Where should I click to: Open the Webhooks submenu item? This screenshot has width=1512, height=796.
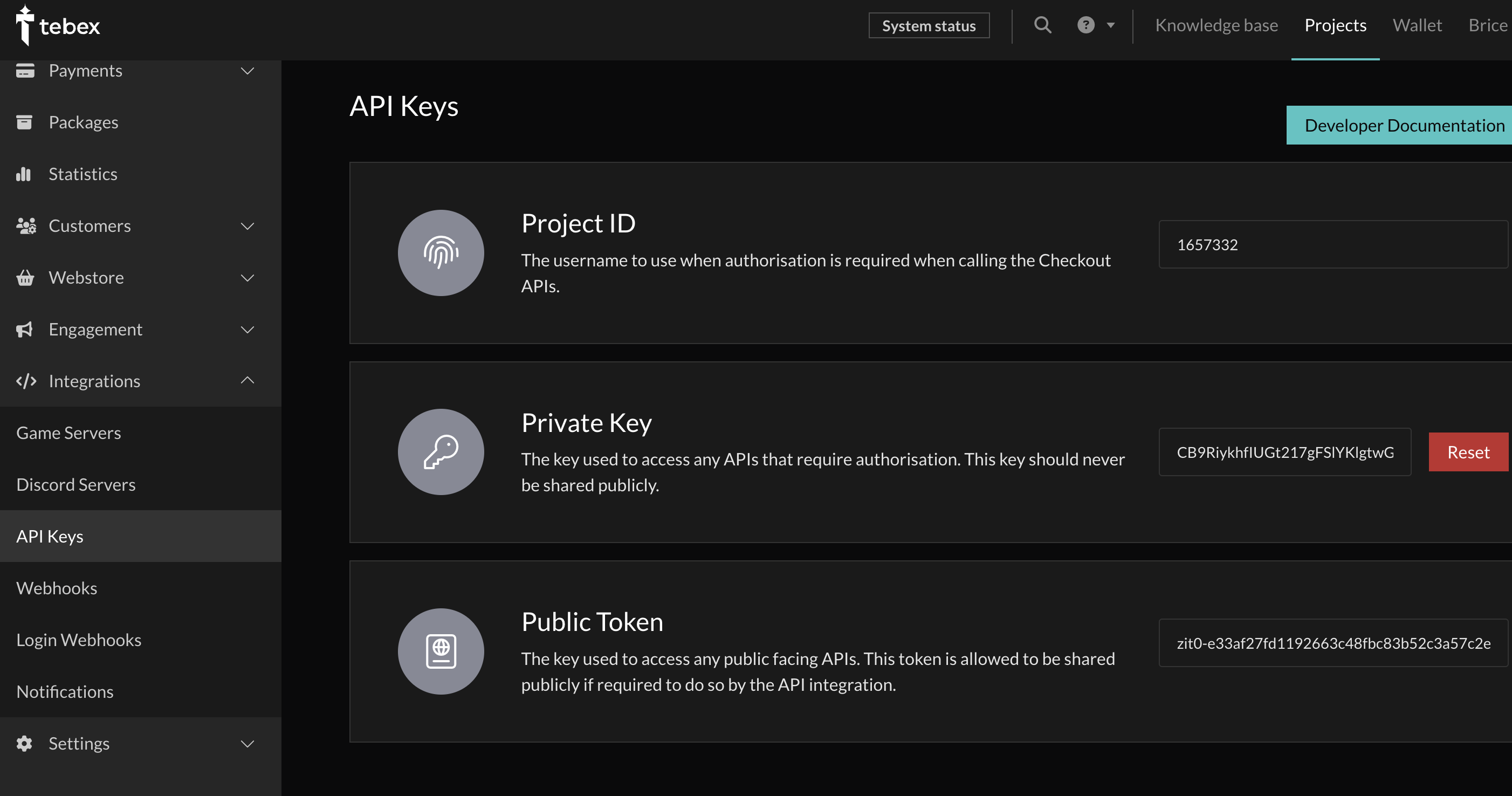(57, 588)
